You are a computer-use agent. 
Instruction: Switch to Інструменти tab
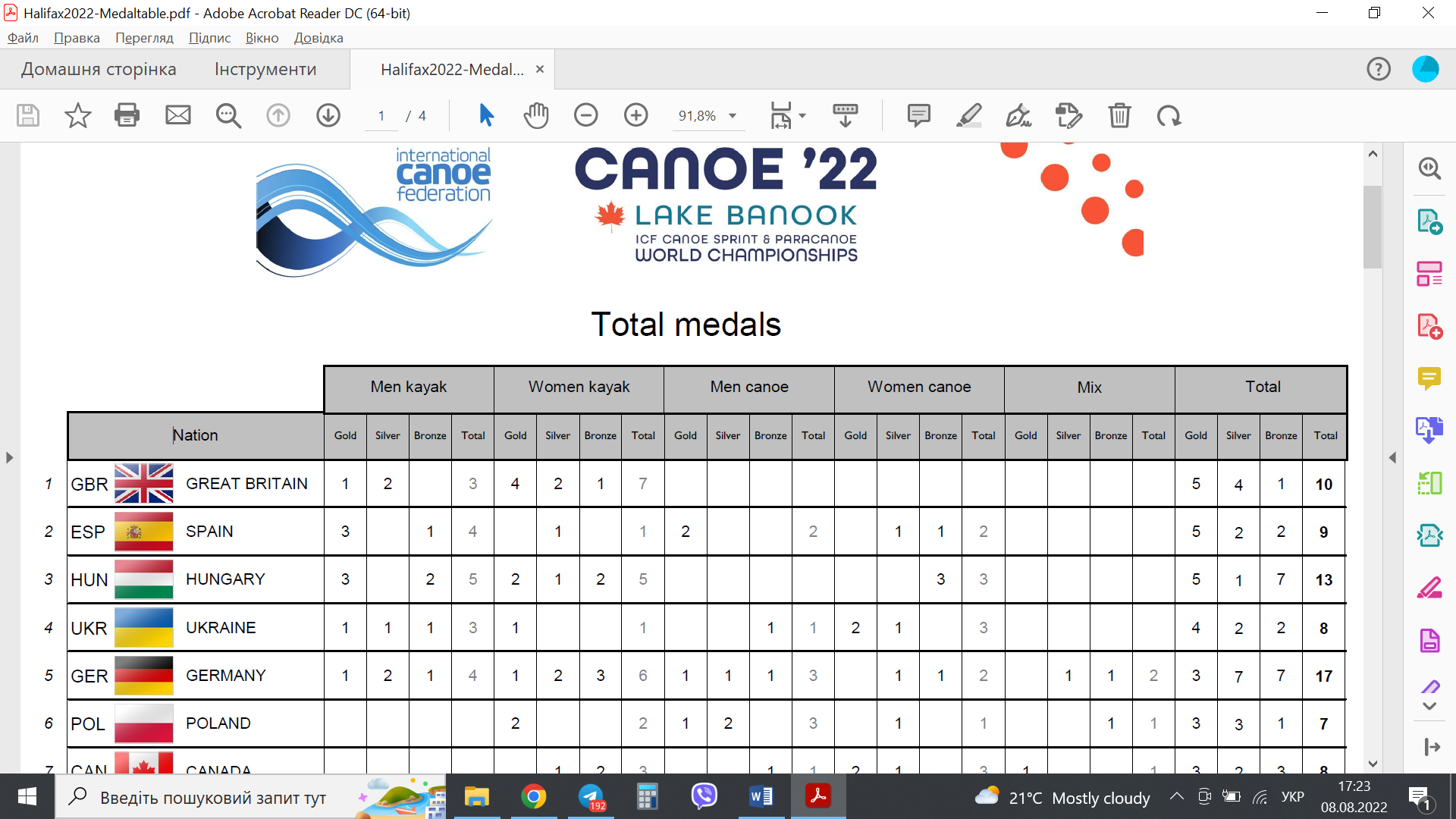click(265, 70)
